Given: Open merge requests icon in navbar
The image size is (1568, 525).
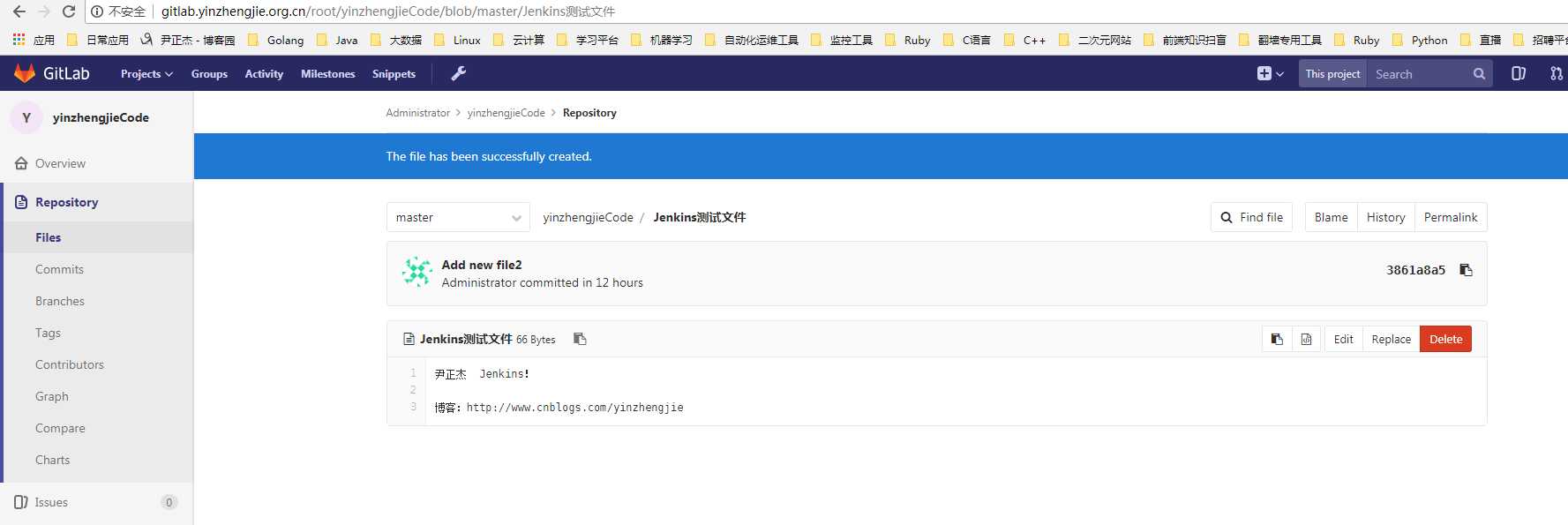Looking at the screenshot, I should [1556, 74].
